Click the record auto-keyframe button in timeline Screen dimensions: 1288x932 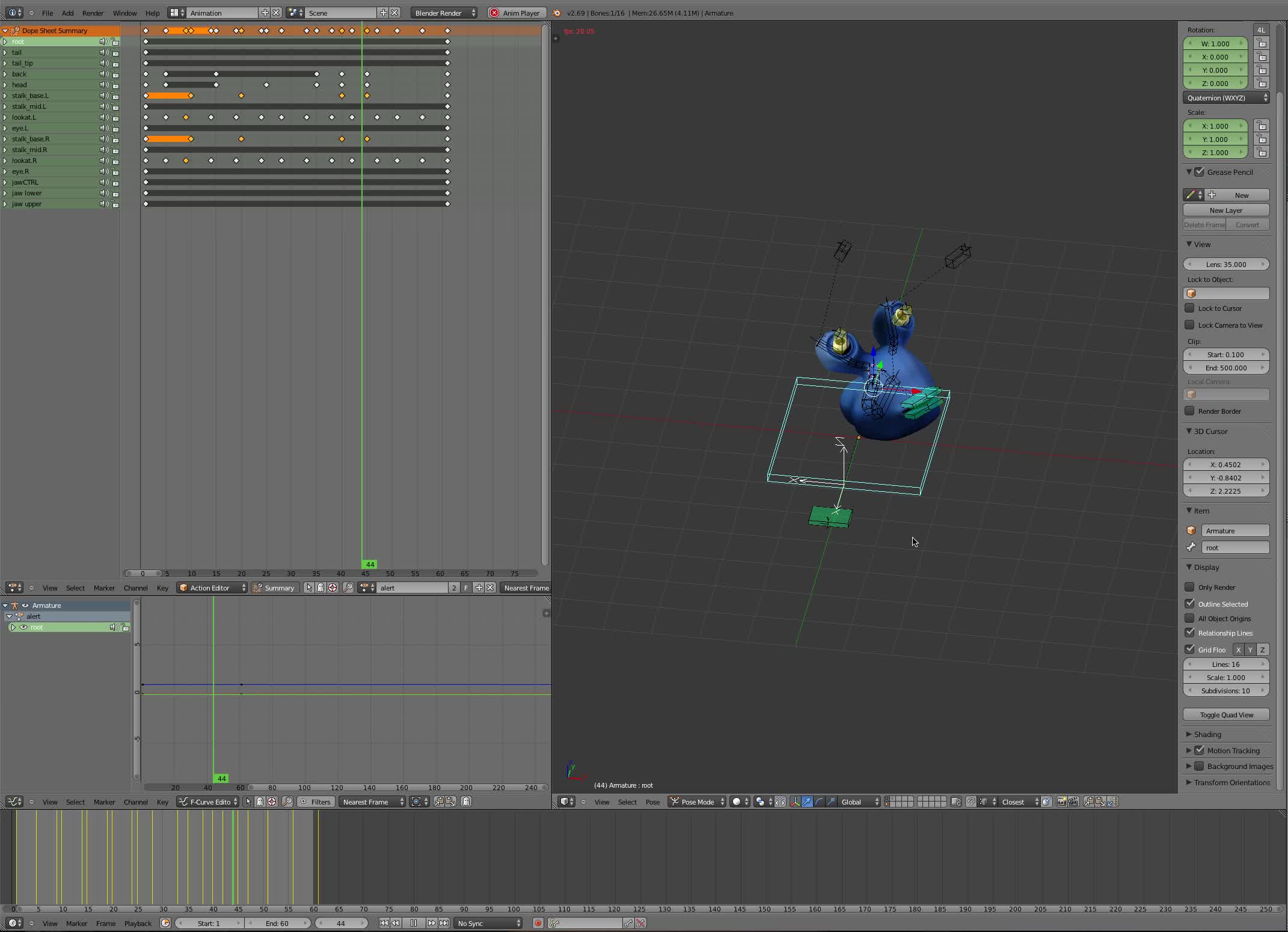tap(538, 923)
